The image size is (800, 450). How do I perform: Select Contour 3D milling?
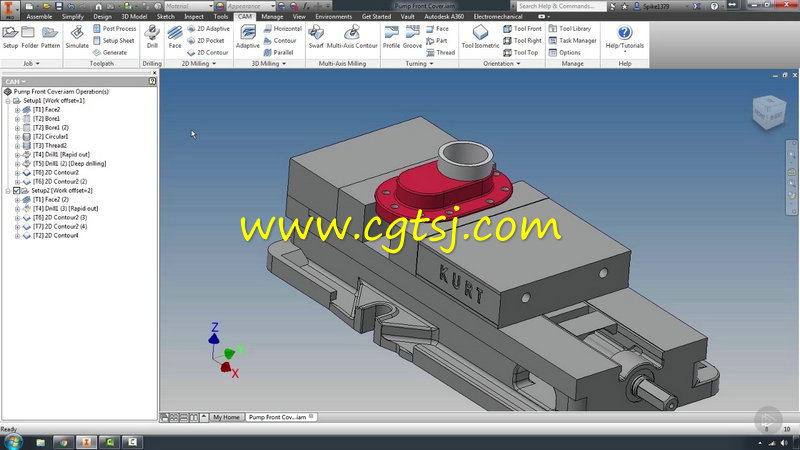[x=280, y=40]
